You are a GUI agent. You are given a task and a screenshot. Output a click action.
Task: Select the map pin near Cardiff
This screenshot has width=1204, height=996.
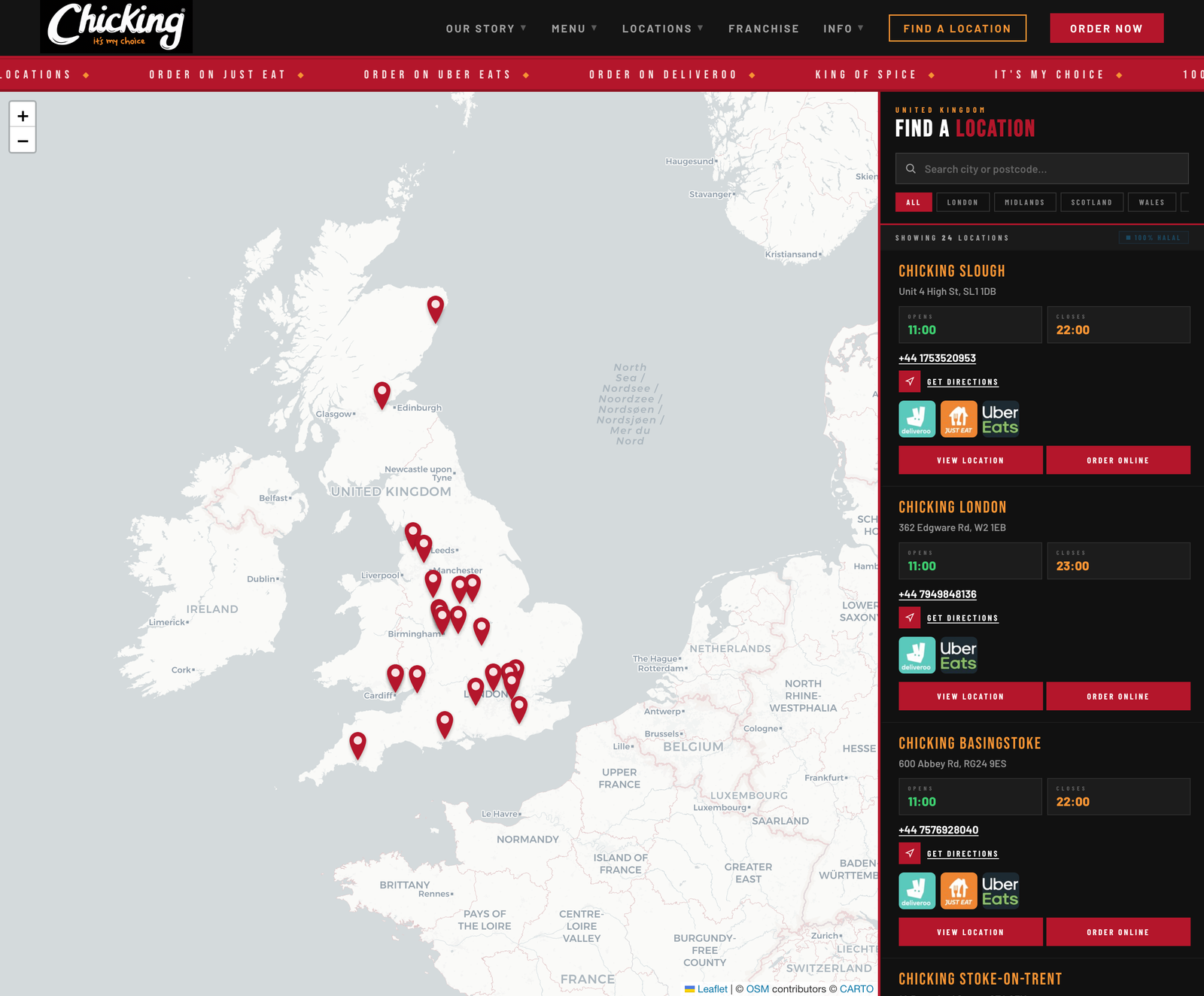click(x=395, y=677)
